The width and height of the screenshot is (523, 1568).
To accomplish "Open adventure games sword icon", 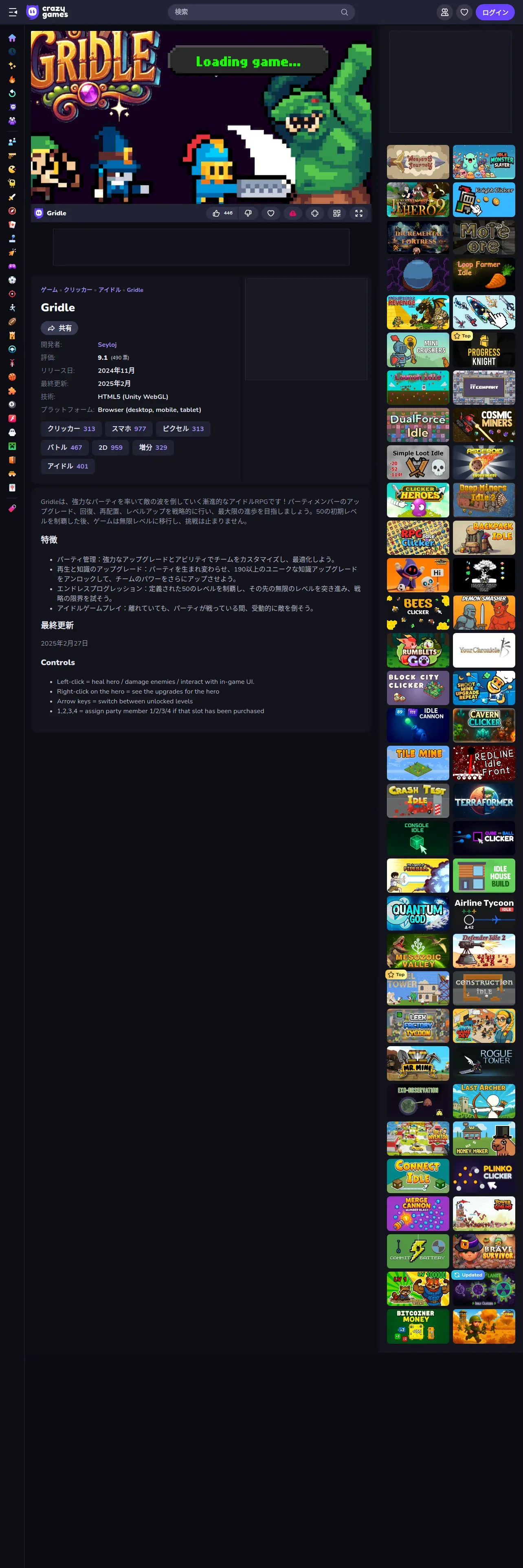I will [x=12, y=197].
